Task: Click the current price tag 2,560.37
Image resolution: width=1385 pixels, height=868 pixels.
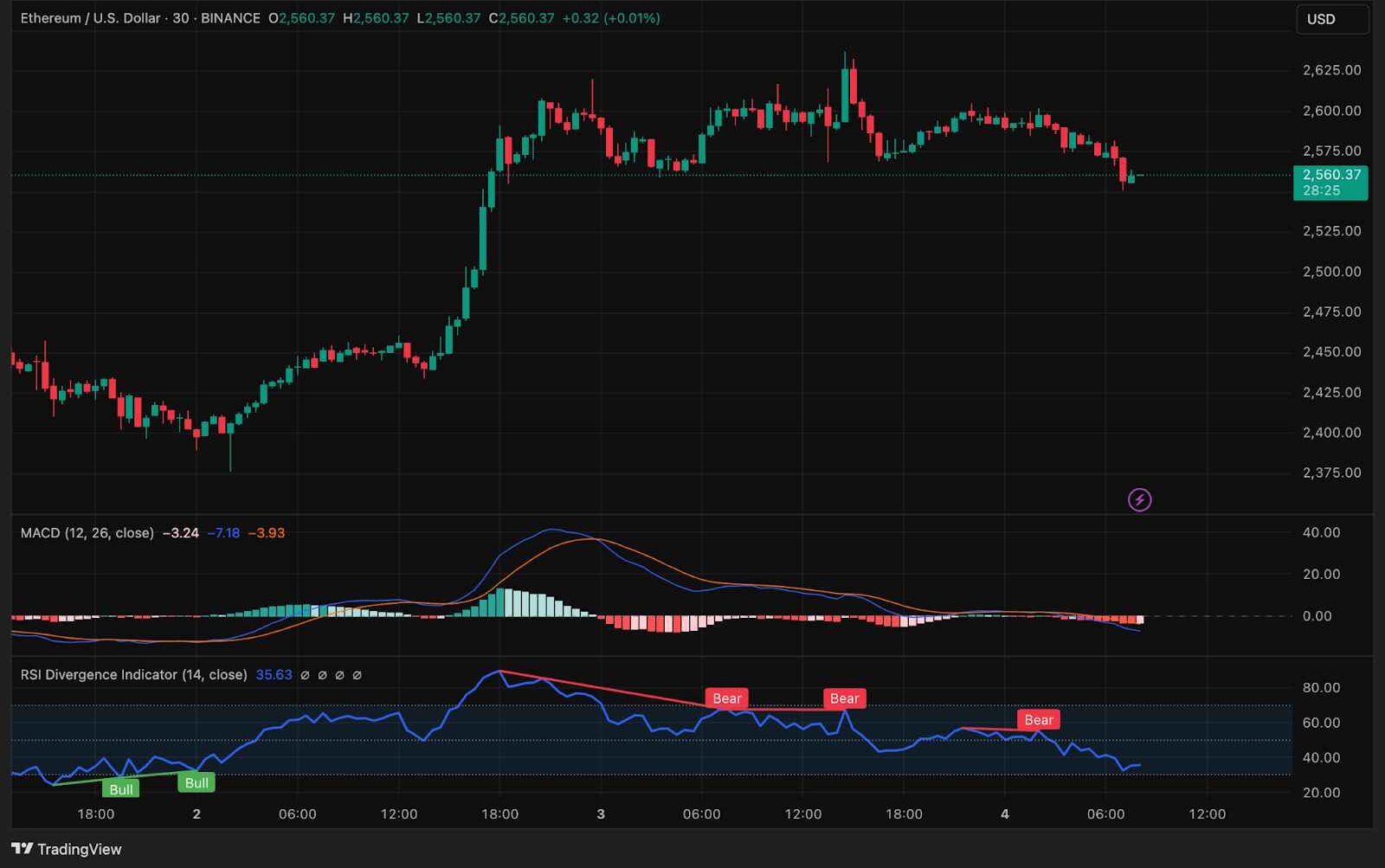Action: pyautogui.click(x=1331, y=174)
